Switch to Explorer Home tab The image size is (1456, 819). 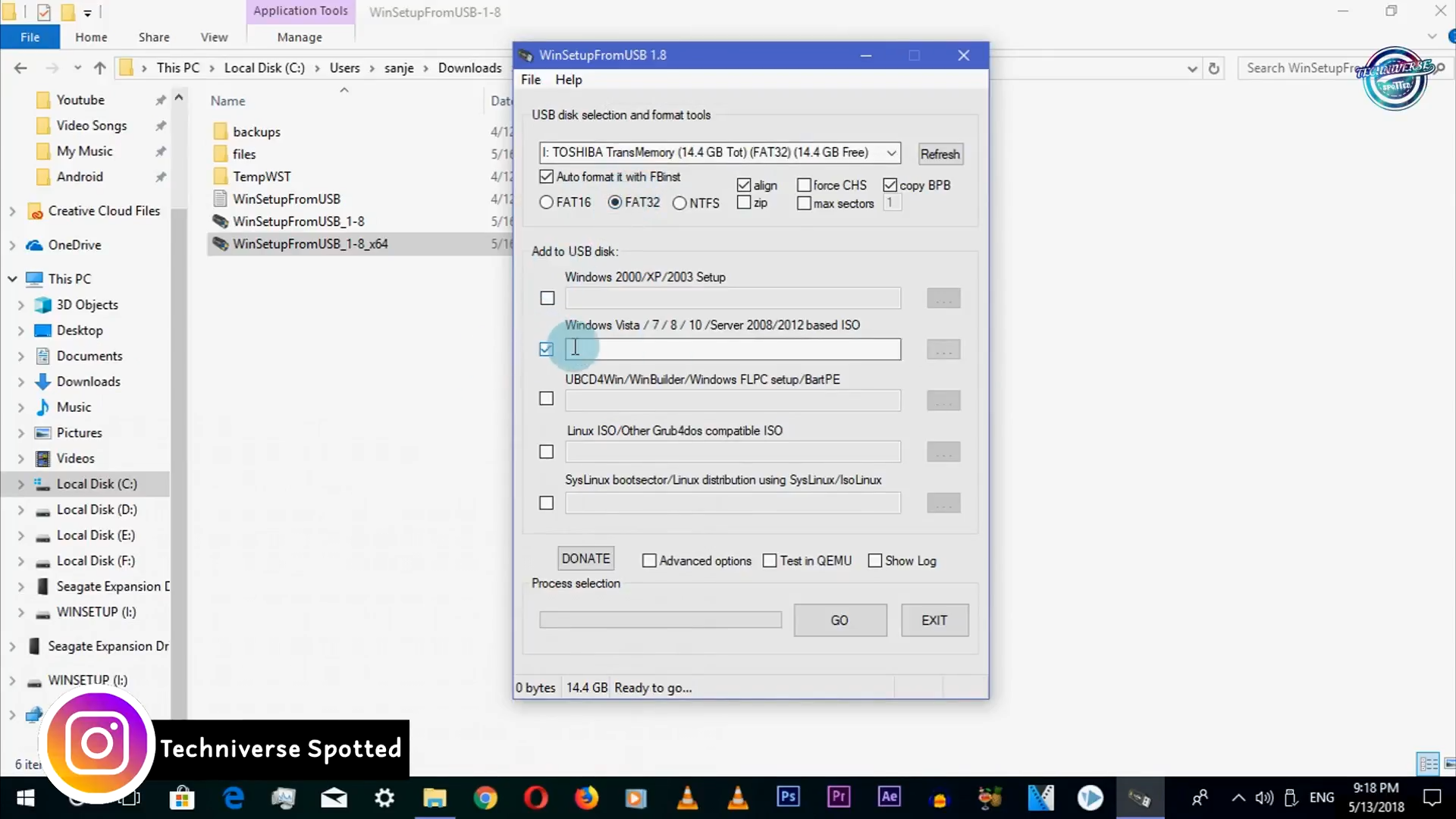click(x=91, y=37)
